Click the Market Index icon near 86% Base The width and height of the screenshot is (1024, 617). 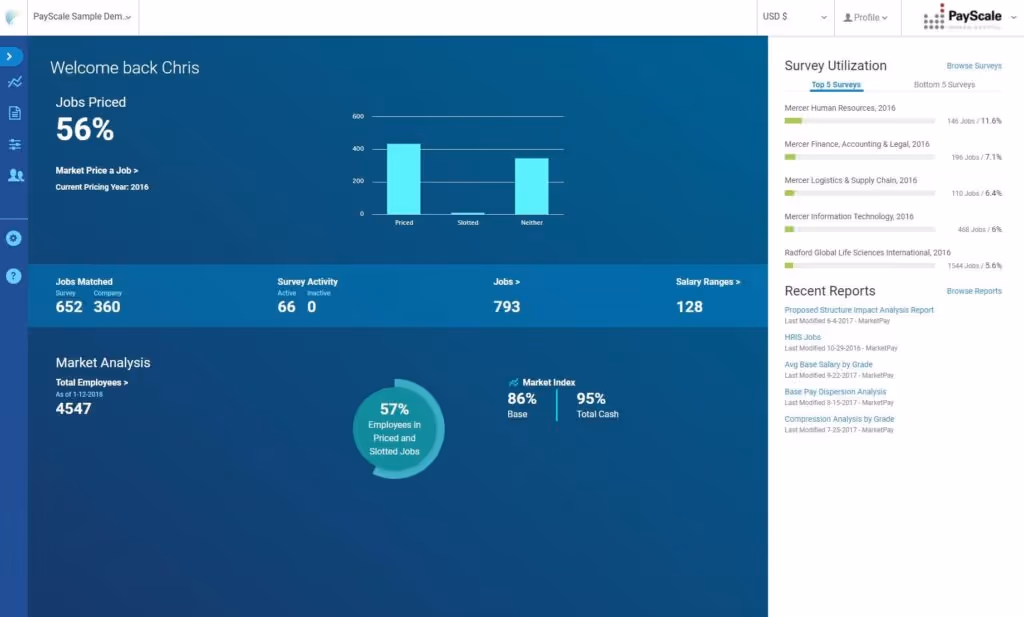point(516,381)
